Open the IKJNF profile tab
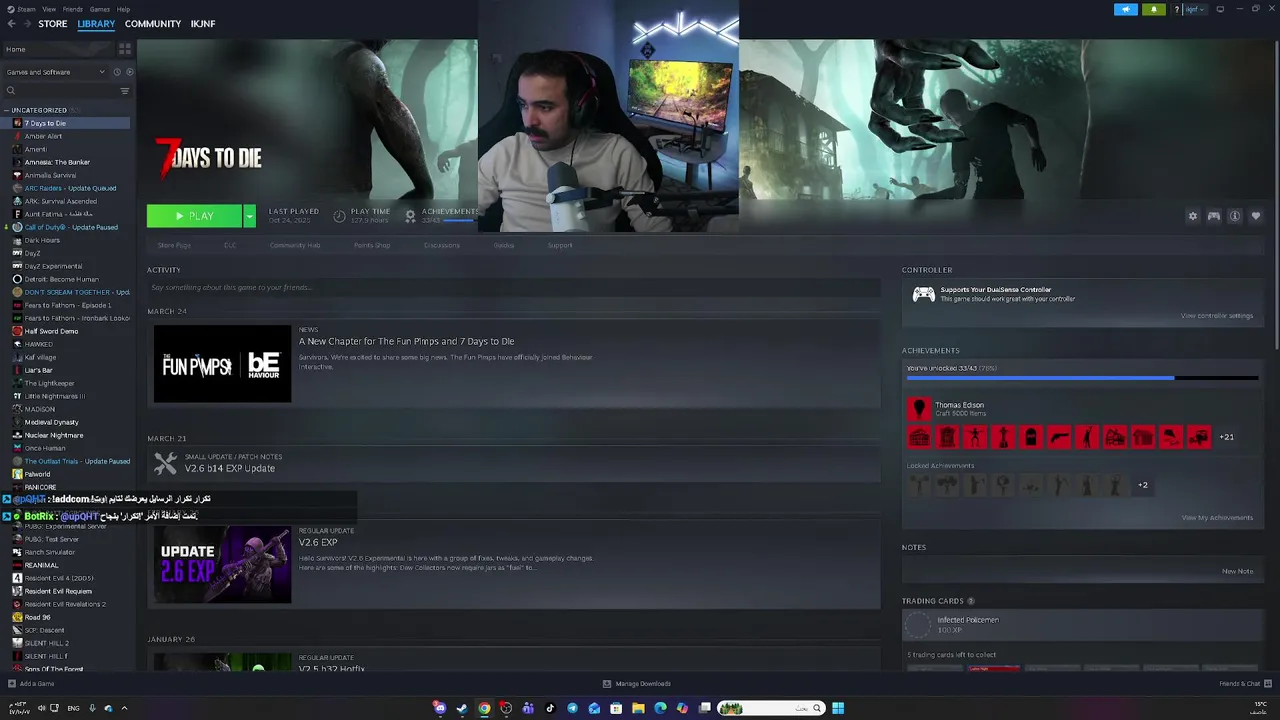The width and height of the screenshot is (1280, 720). pyautogui.click(x=203, y=24)
